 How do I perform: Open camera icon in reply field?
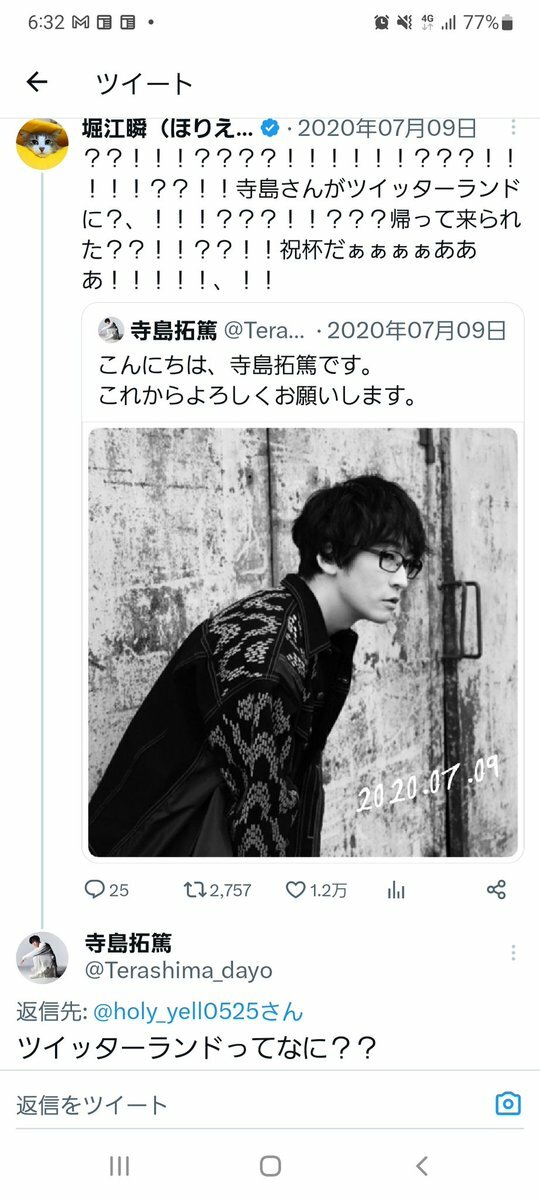(508, 1104)
